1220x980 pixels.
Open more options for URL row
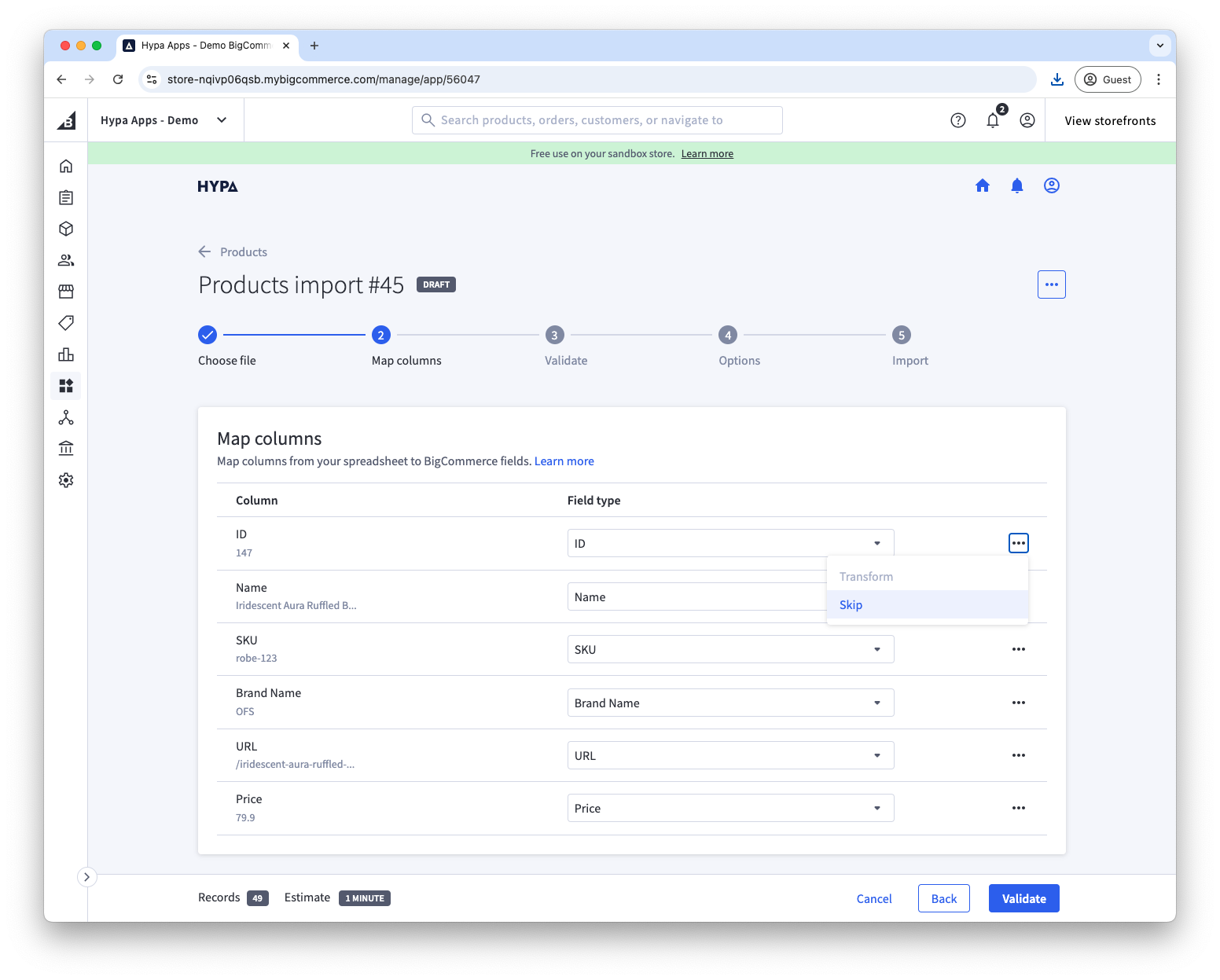click(x=1018, y=755)
